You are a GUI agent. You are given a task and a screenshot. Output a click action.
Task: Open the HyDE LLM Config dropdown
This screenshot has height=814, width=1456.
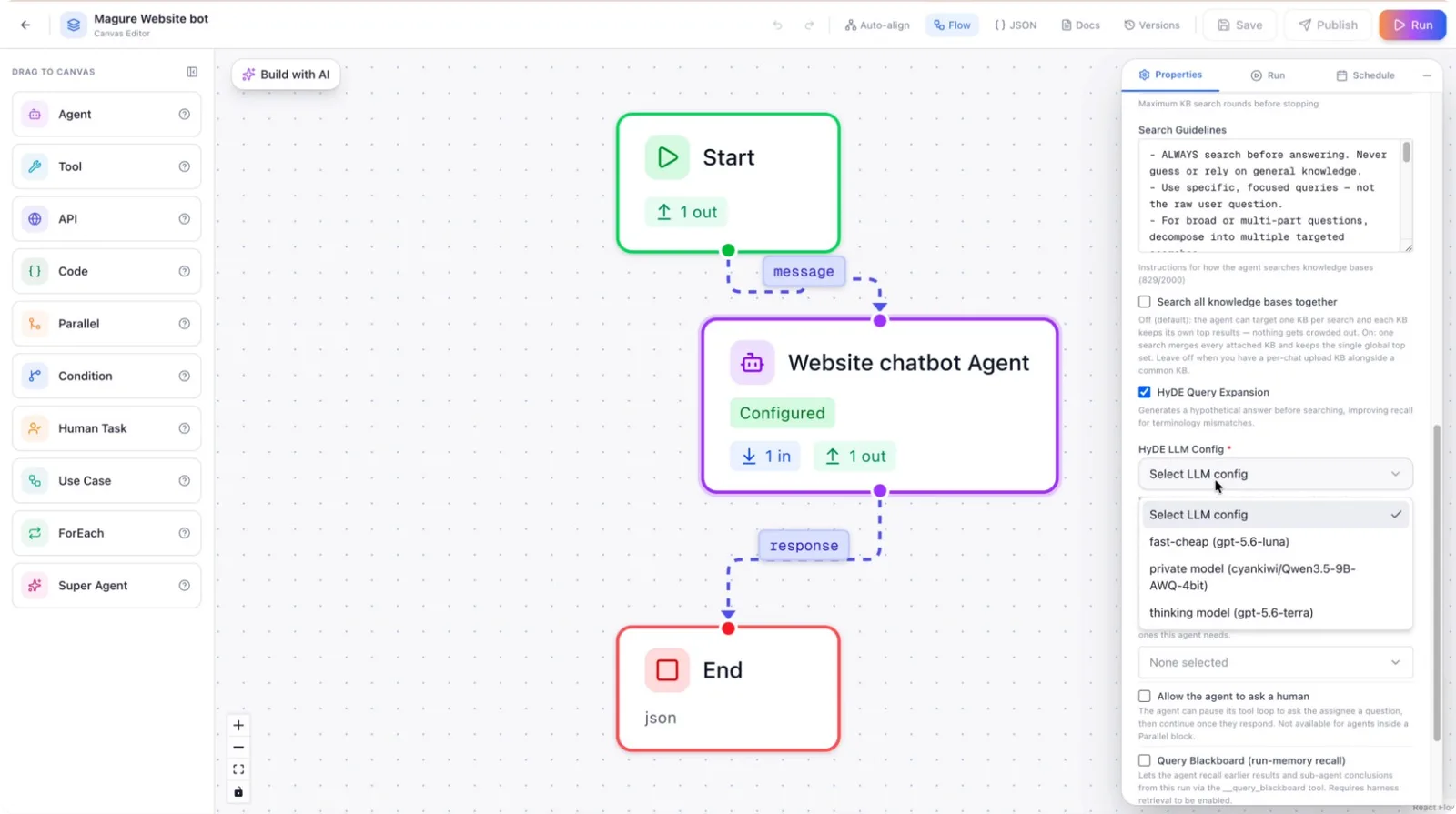pos(1275,474)
